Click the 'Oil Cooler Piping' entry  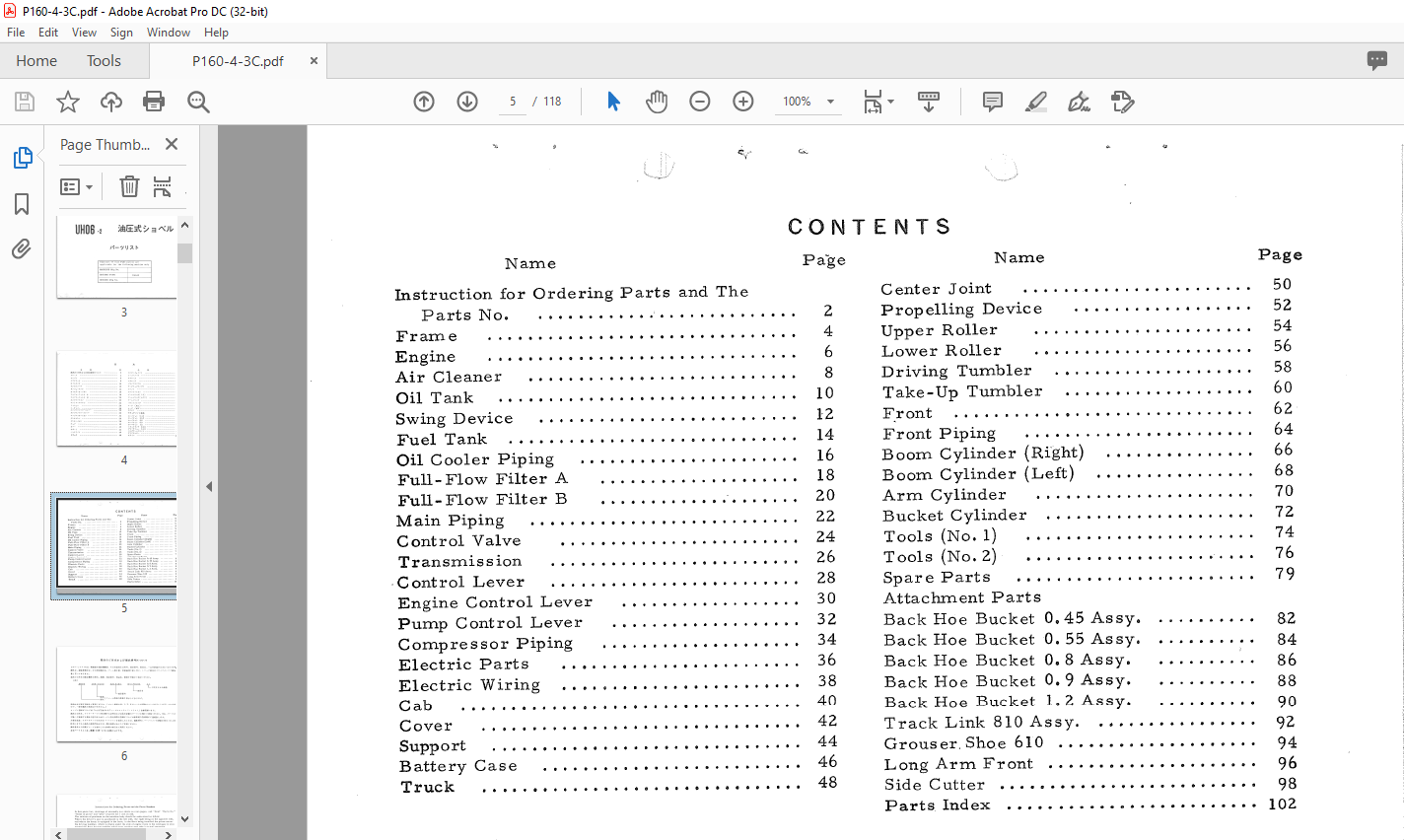pyautogui.click(x=475, y=459)
